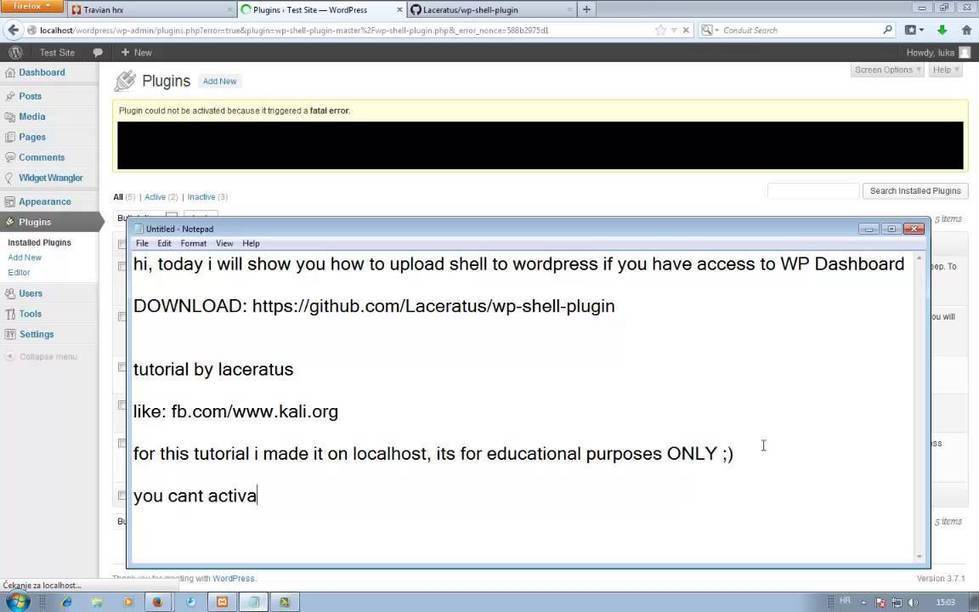Open the comments bubble icon in admin bar
The image size is (979, 612).
pyautogui.click(x=97, y=52)
